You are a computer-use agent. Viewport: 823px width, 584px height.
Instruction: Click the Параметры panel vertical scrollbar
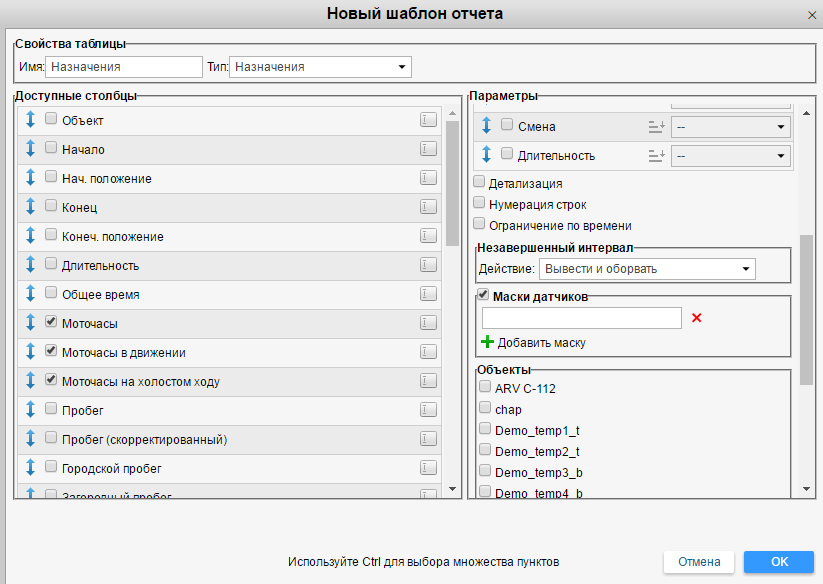tap(806, 310)
